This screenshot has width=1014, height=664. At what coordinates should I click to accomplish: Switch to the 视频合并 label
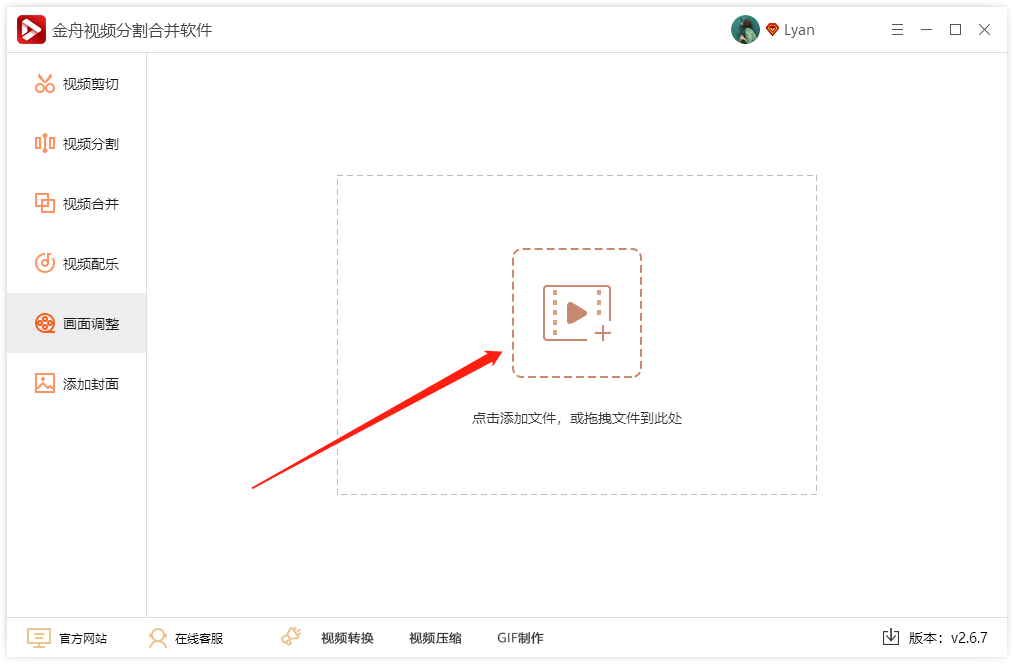pos(91,204)
